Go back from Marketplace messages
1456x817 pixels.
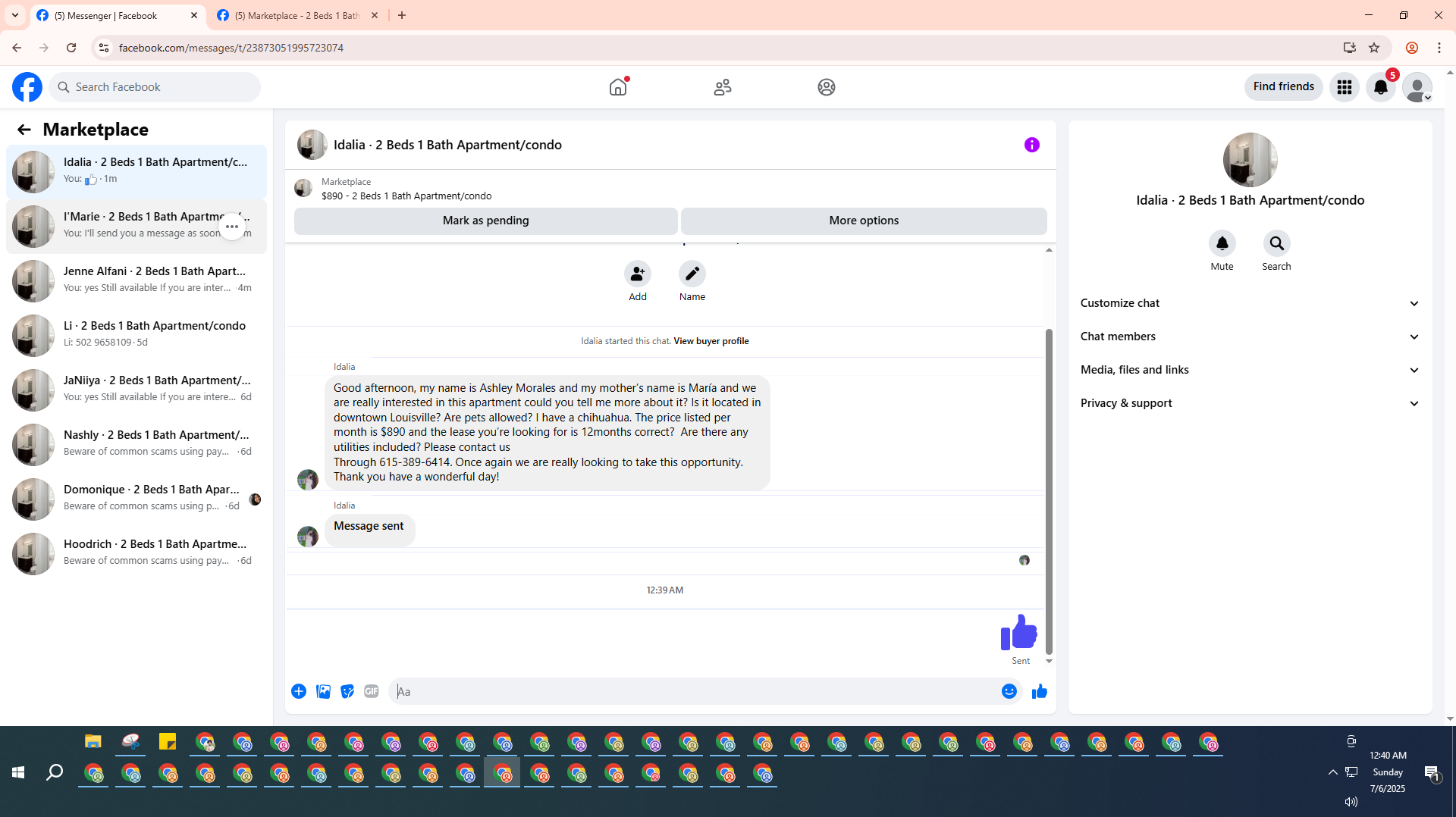[x=24, y=130]
